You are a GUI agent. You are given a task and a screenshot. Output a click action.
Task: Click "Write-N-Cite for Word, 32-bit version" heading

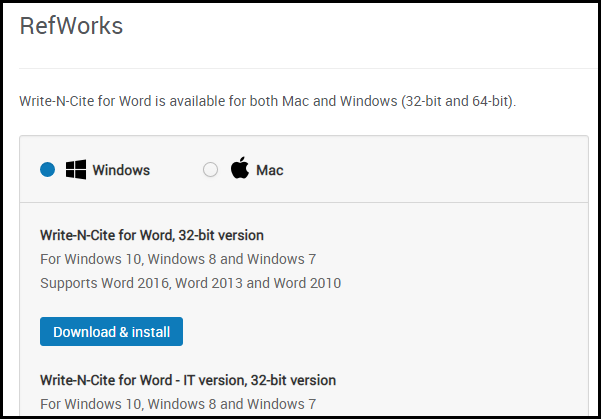[x=152, y=235]
